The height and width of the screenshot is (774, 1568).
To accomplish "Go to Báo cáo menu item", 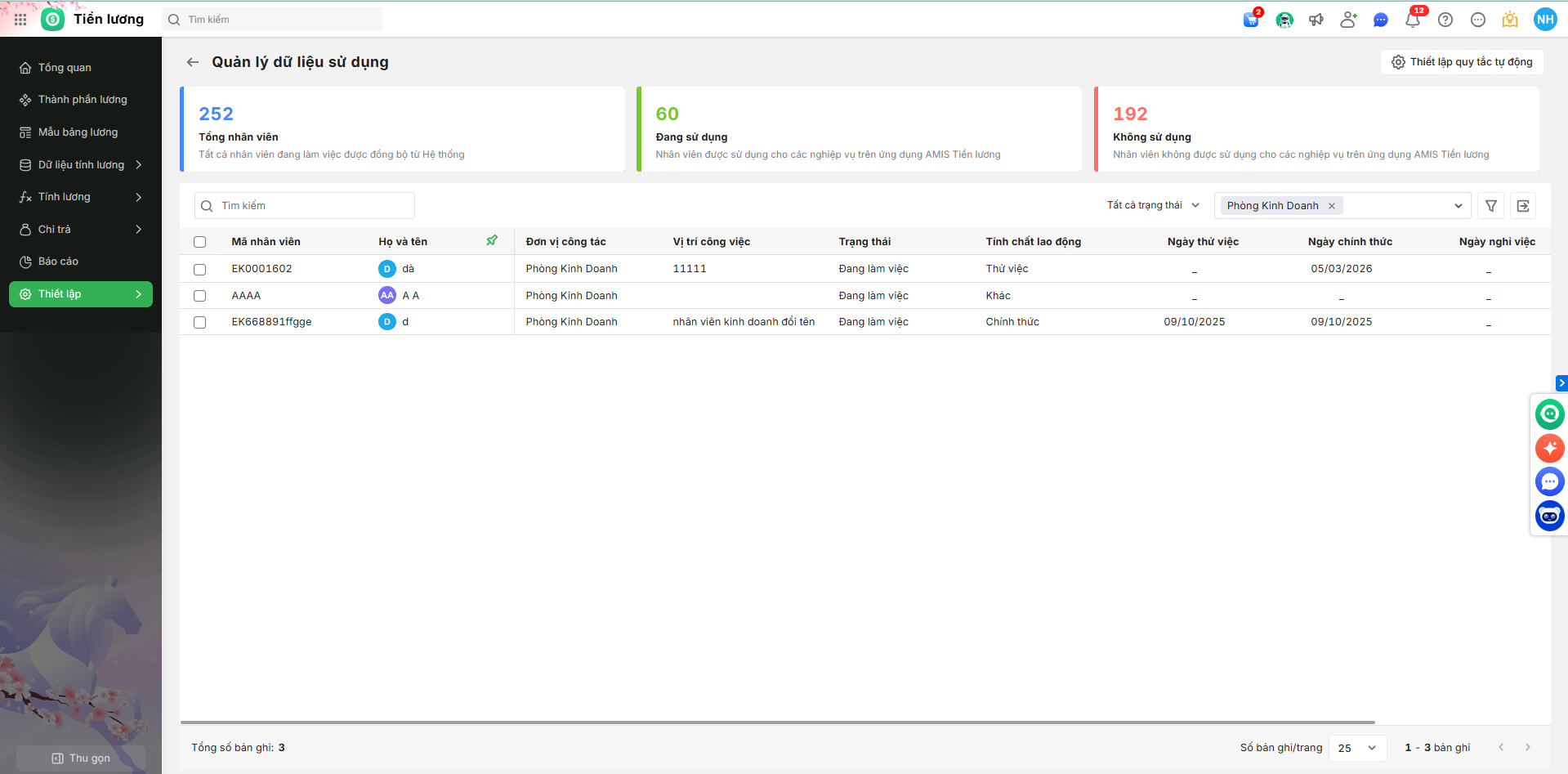I will (x=58, y=262).
